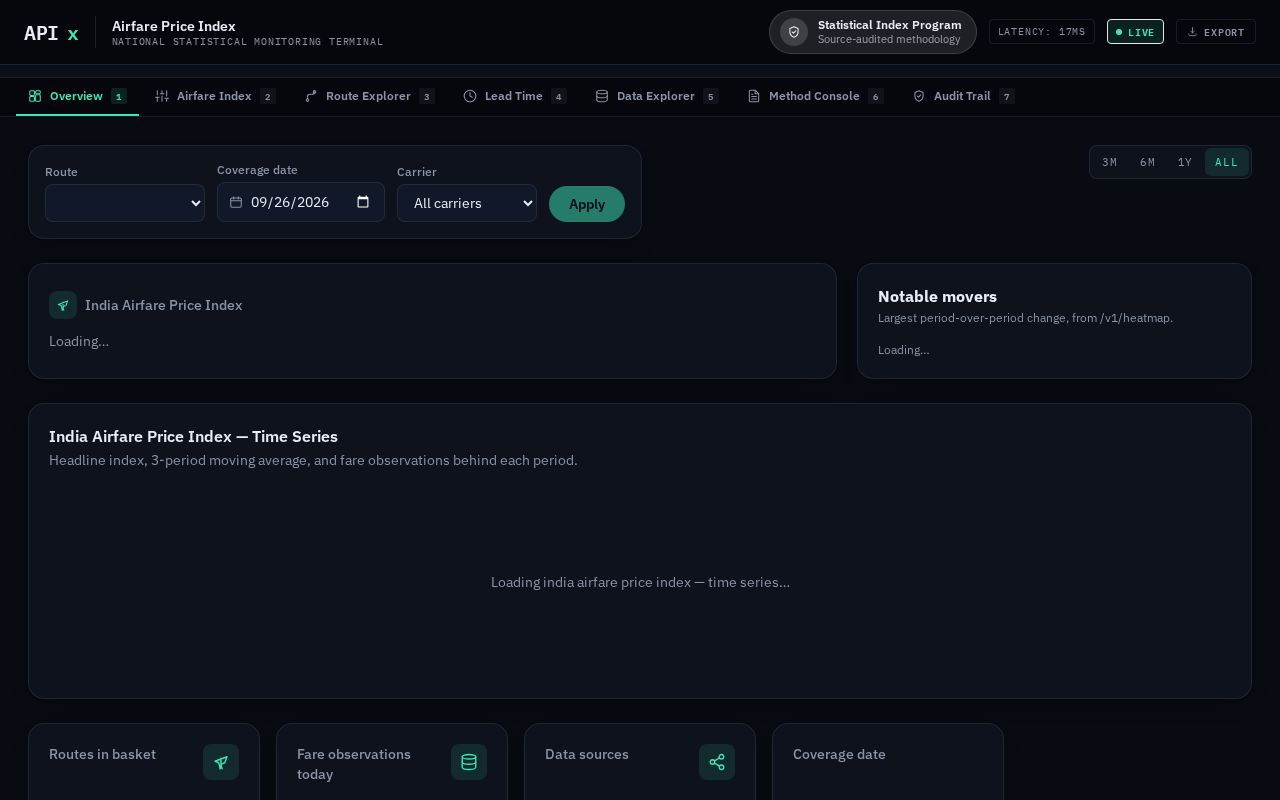This screenshot has width=1280, height=800.
Task: Open the Lead Time tab
Action: [515, 96]
